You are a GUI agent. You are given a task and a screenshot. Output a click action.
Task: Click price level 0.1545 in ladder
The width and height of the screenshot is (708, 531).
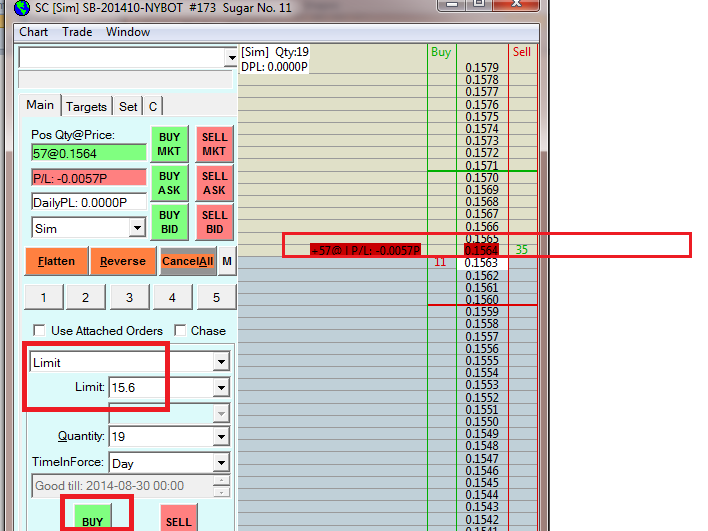tap(482, 483)
